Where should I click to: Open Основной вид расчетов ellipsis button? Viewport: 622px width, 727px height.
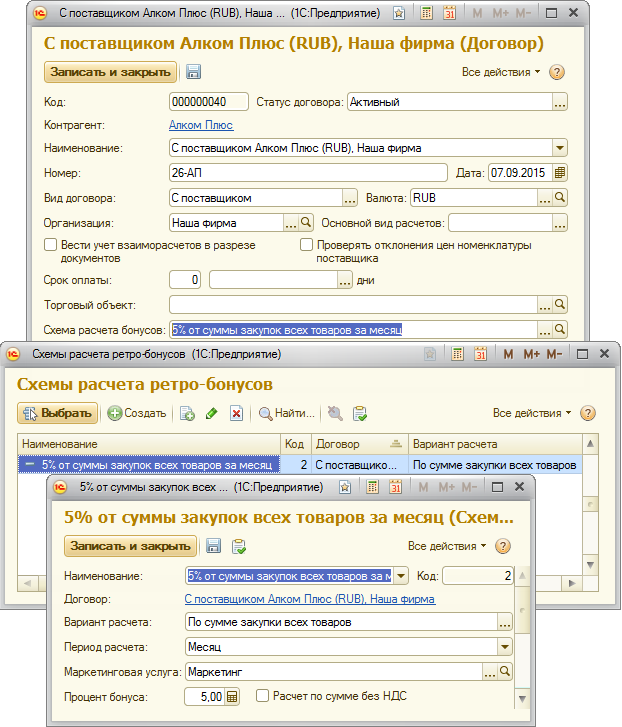tap(560, 223)
